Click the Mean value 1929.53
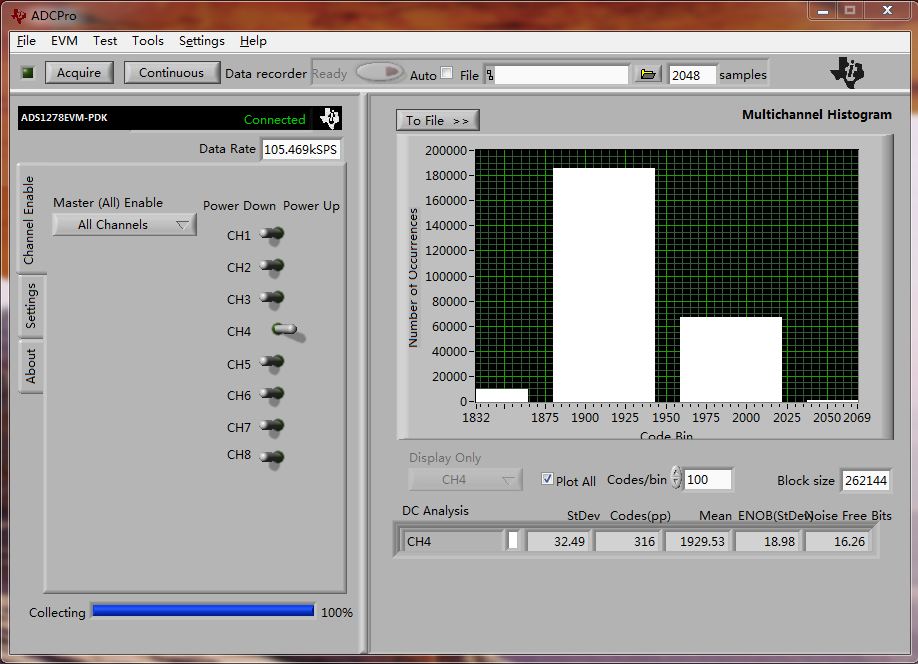 pos(698,541)
